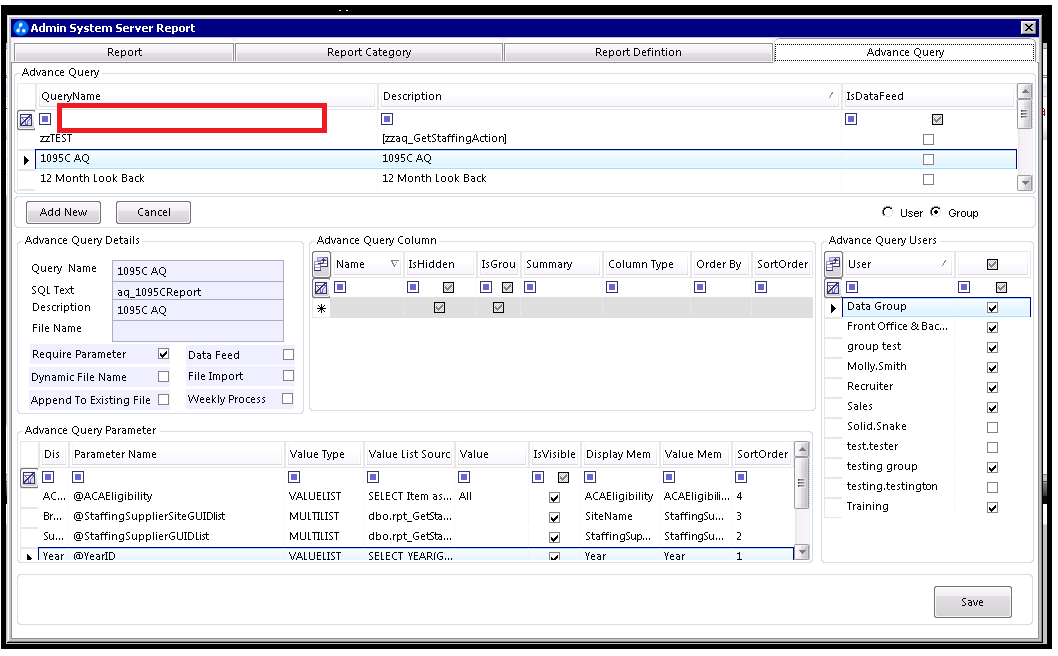Open Name column filter condition icon
Image resolution: width=1058 pixels, height=656 pixels.
click(340, 287)
